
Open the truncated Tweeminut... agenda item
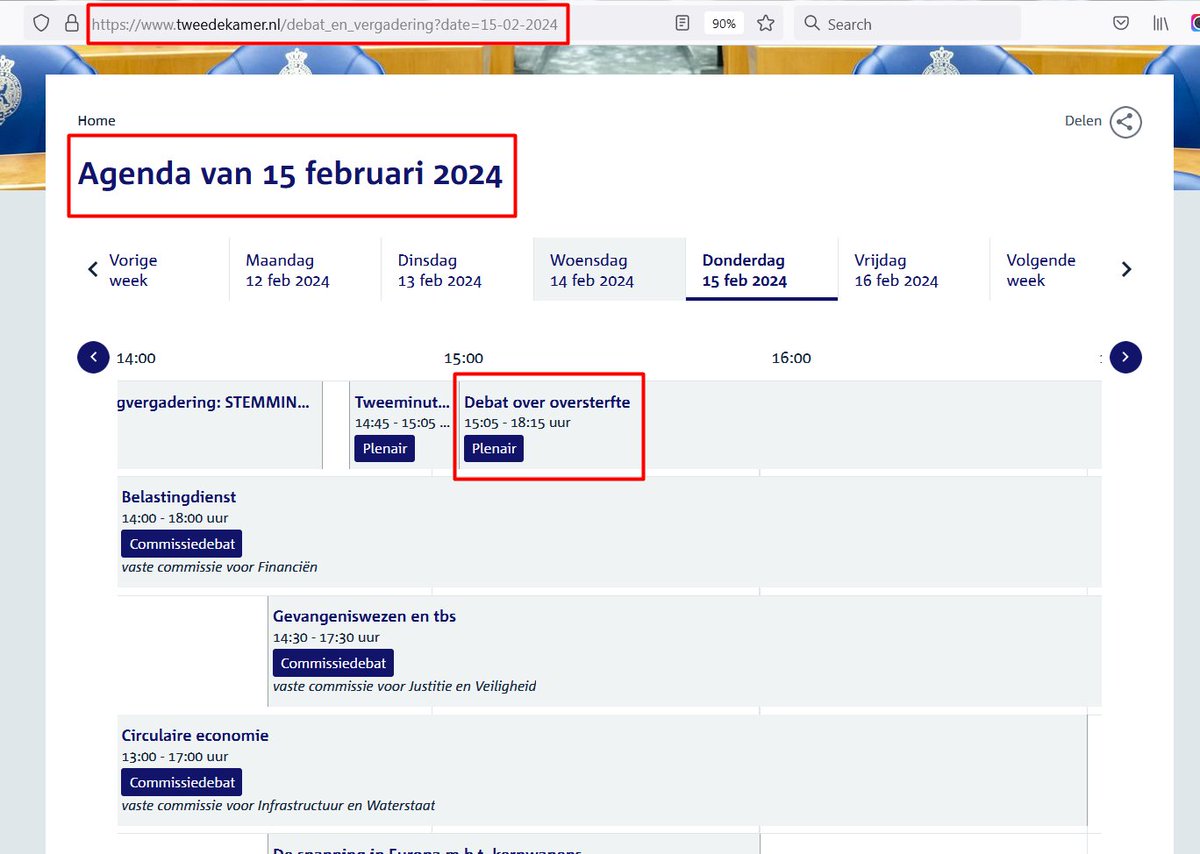[x=402, y=402]
